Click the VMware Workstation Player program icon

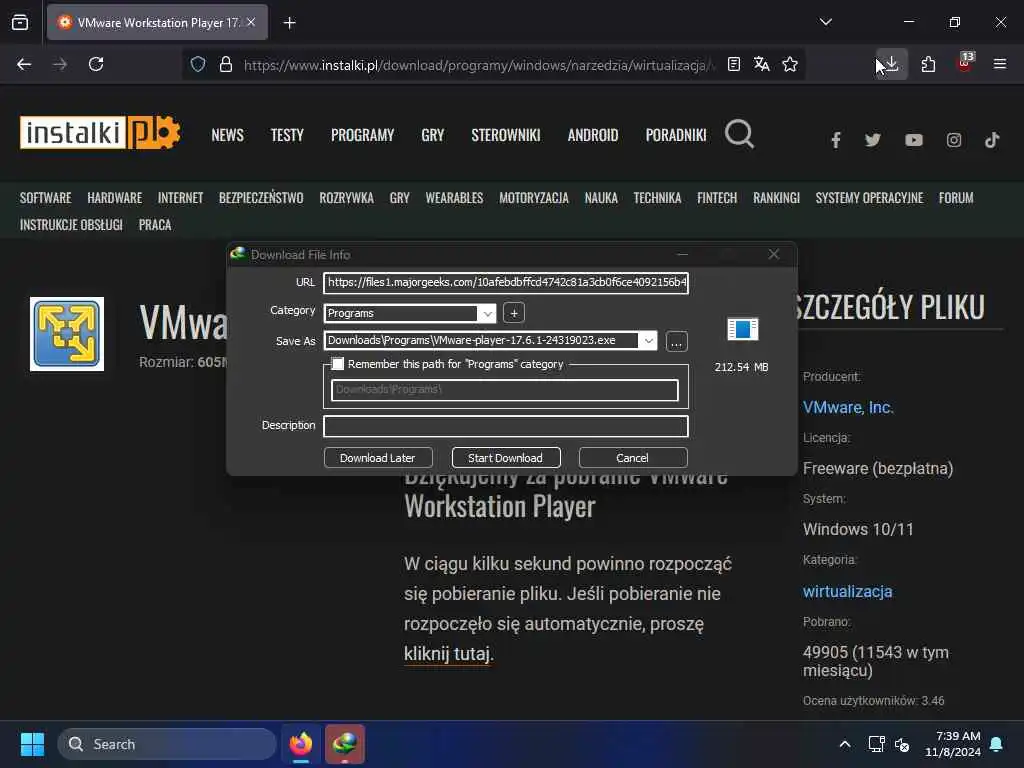click(x=67, y=334)
